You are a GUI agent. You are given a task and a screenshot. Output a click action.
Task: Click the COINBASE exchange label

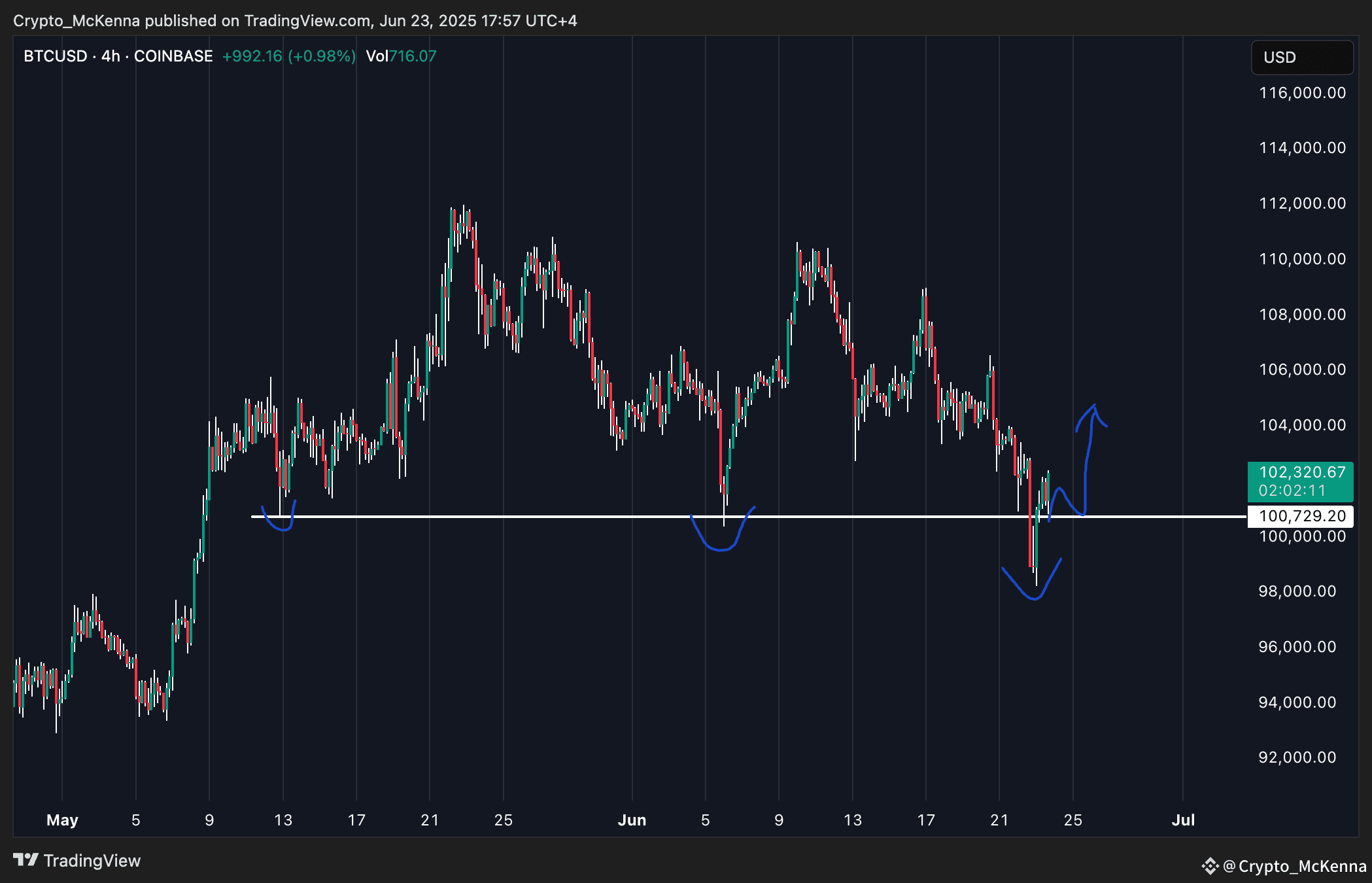pos(173,56)
